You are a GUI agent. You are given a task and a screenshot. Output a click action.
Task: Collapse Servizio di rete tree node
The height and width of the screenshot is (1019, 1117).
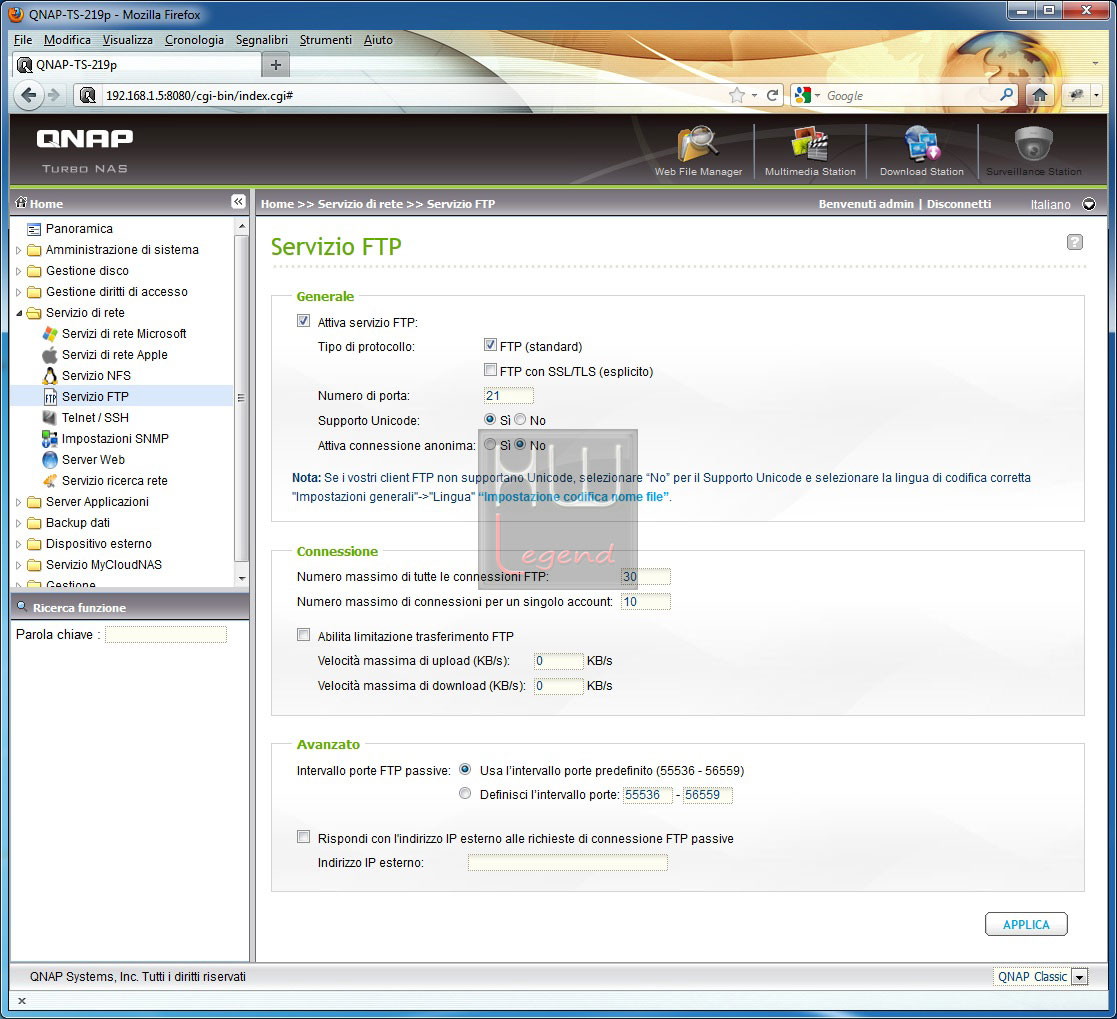pos(19,313)
